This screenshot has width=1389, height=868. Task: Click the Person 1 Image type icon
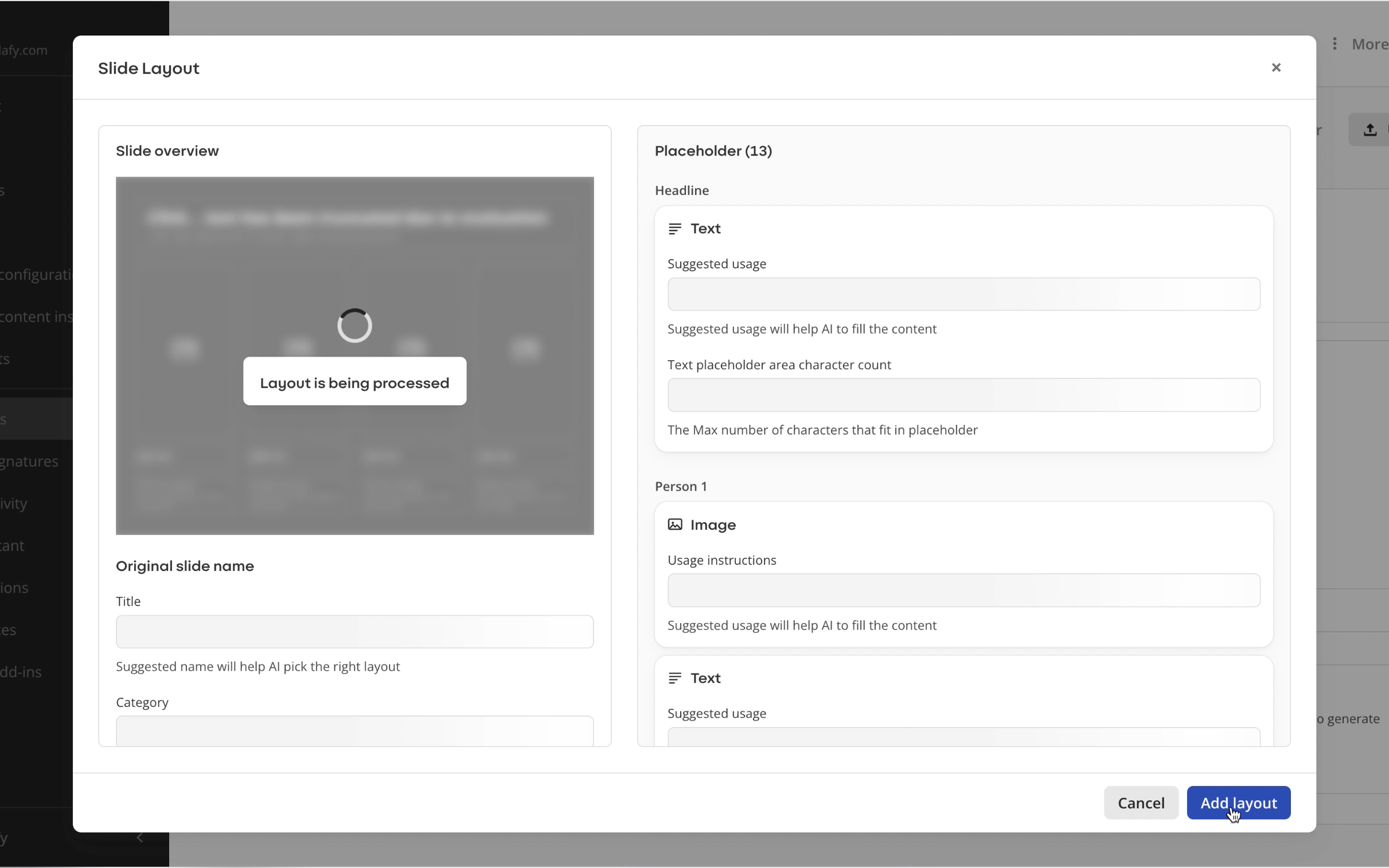(x=674, y=525)
